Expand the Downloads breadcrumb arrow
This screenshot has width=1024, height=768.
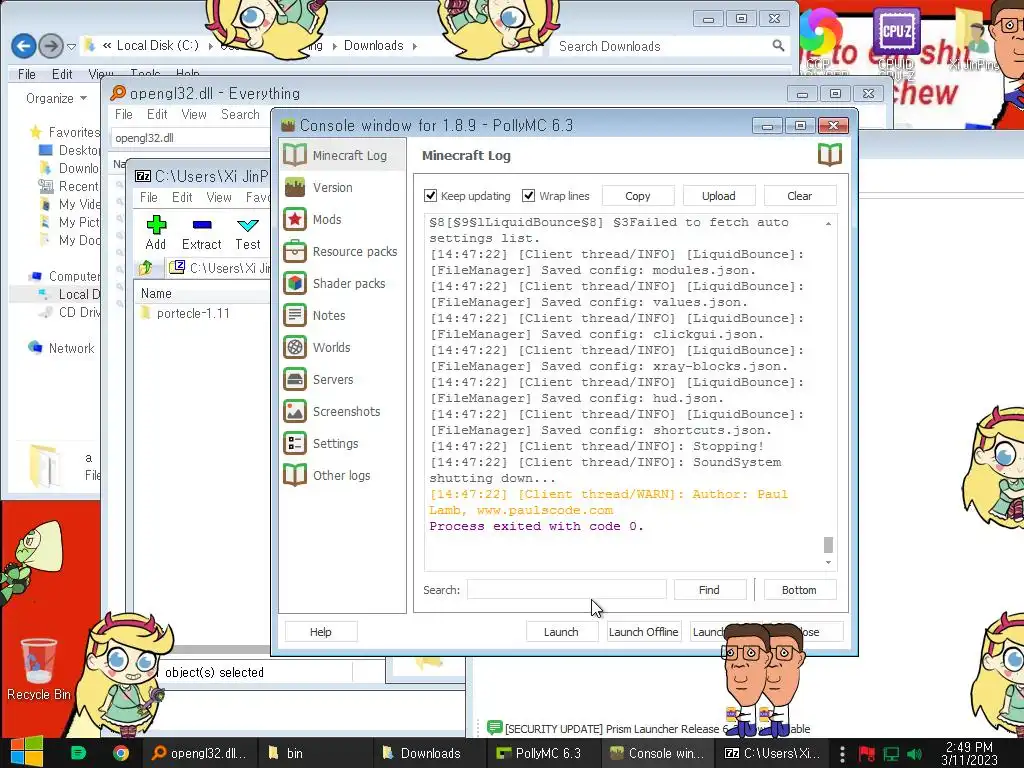click(x=415, y=46)
